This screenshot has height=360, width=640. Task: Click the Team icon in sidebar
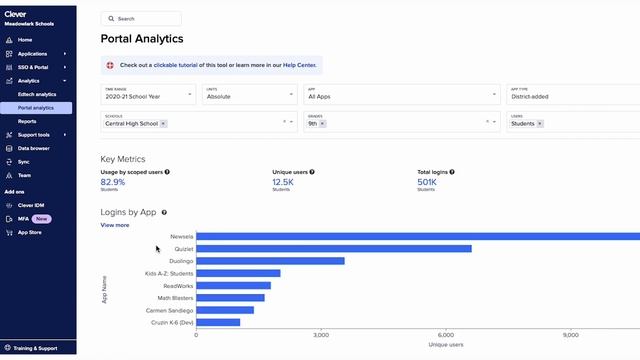pyautogui.click(x=9, y=175)
